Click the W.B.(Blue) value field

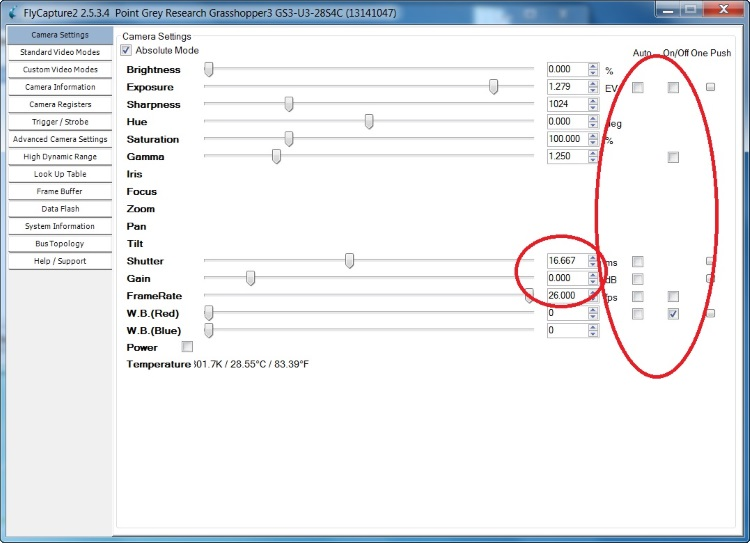coord(567,330)
